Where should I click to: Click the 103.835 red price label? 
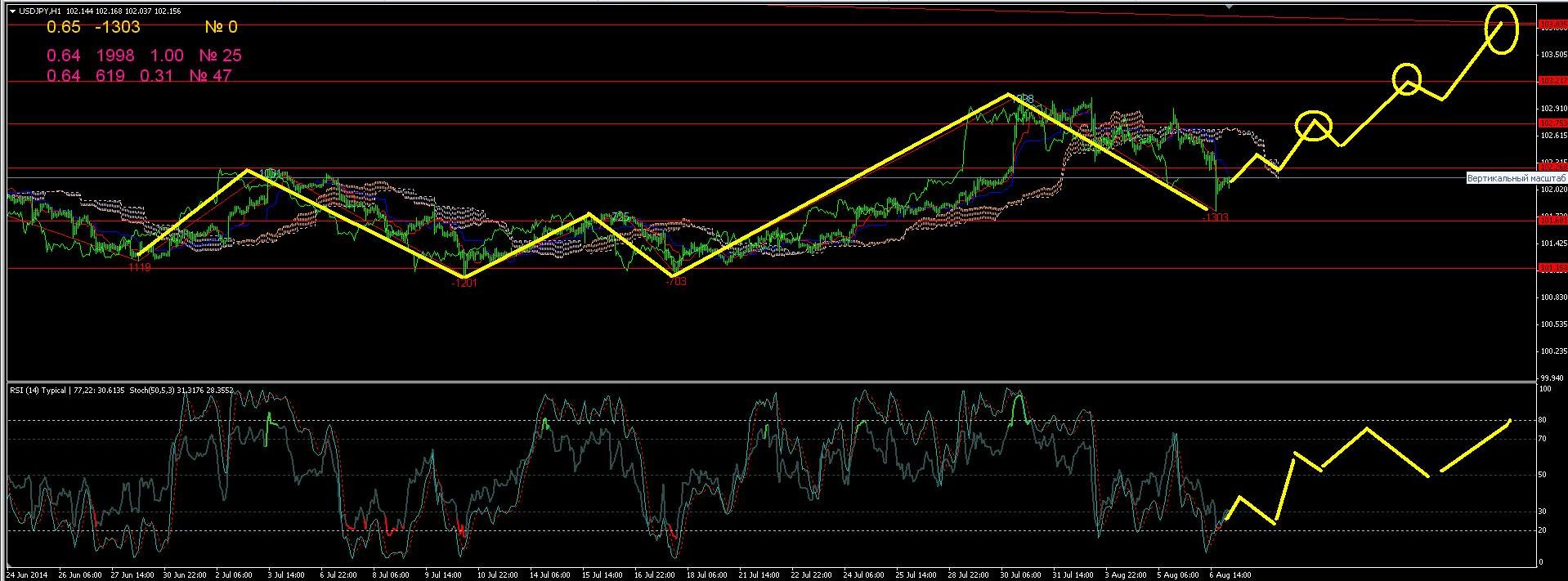[1551, 25]
